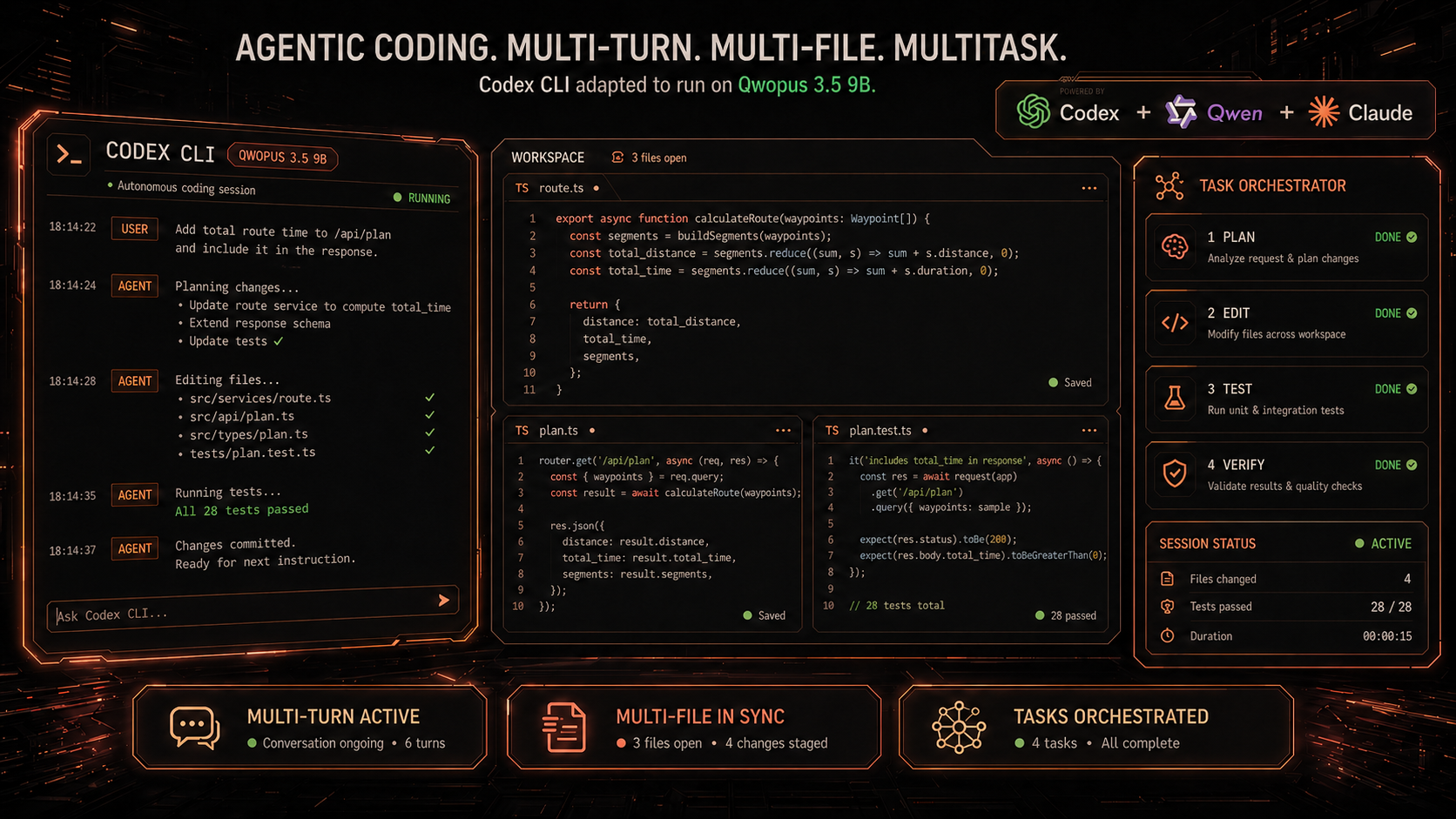This screenshot has width=1456, height=819.
Task: Click the Tests passed badge icon
Action: tap(1167, 607)
